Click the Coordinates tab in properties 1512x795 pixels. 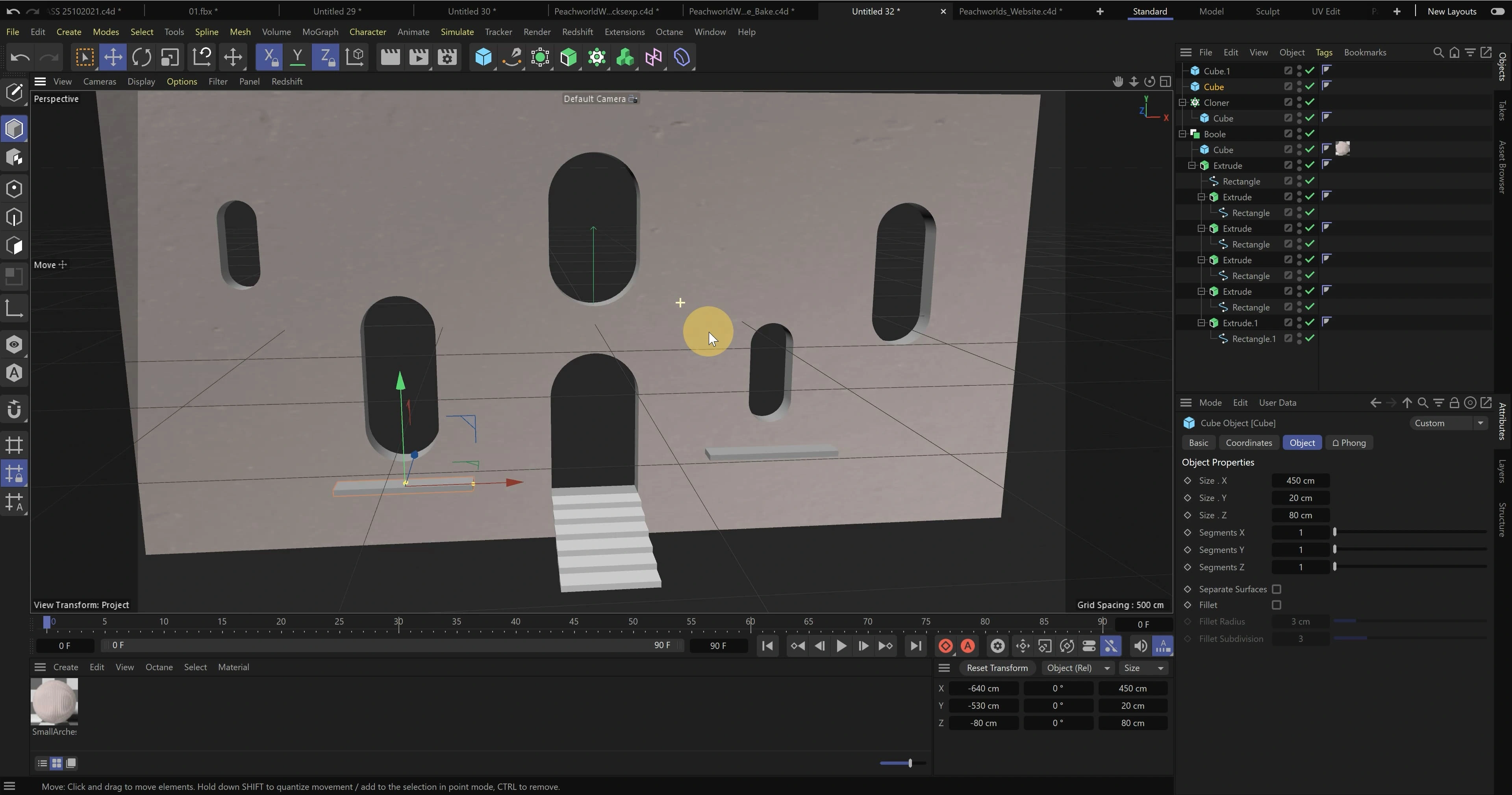[1248, 442]
